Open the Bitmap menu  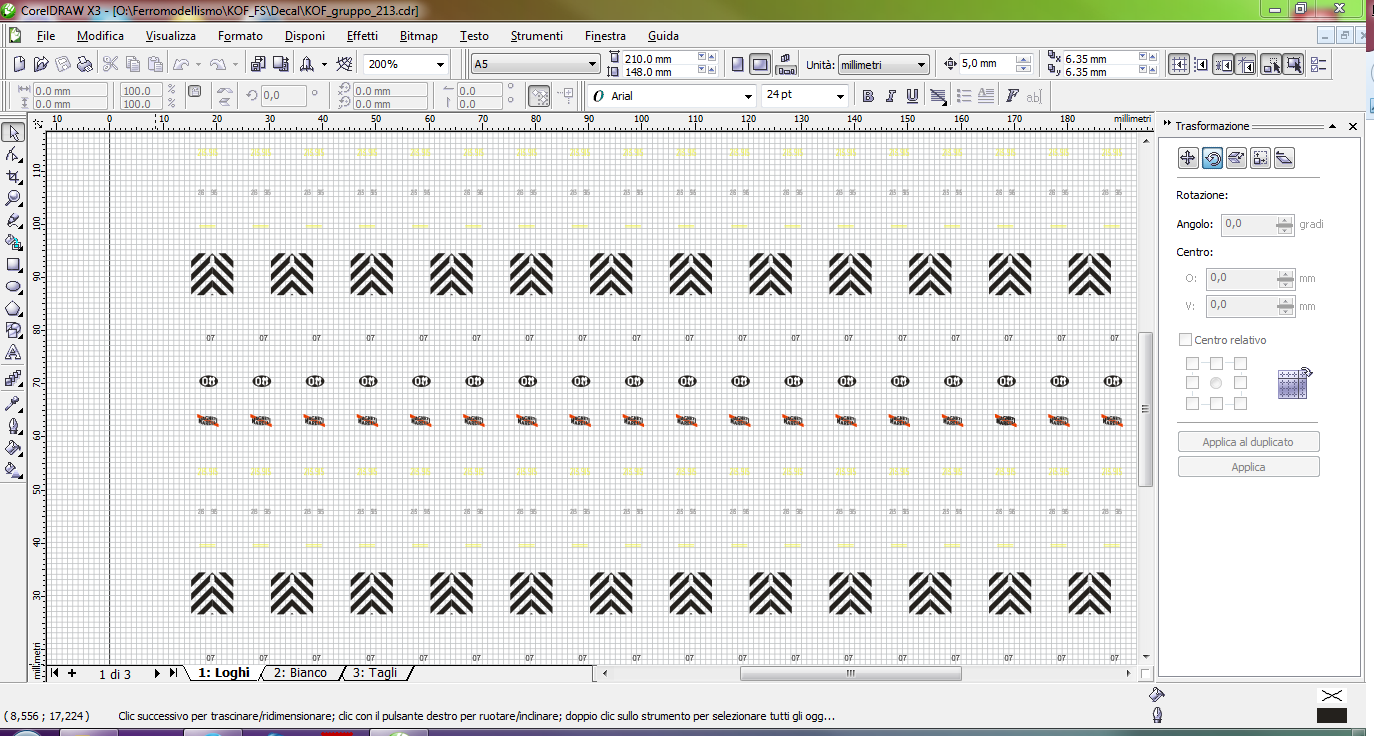tap(418, 36)
